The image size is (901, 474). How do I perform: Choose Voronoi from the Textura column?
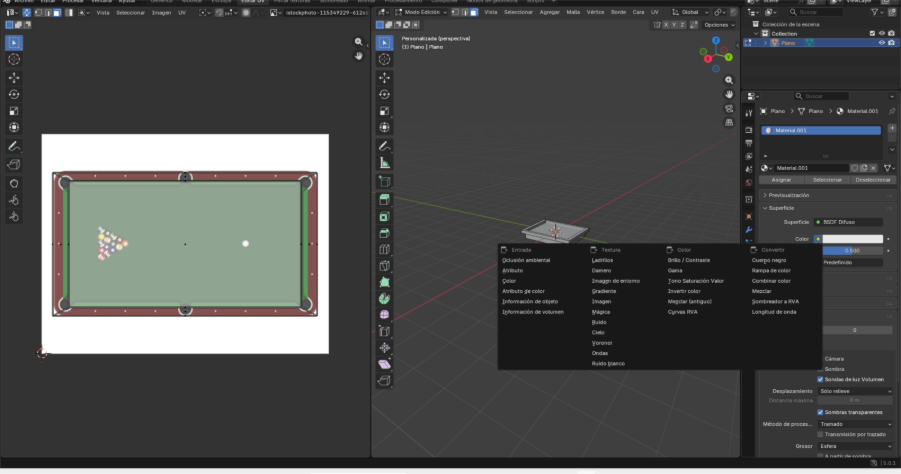pyautogui.click(x=602, y=343)
